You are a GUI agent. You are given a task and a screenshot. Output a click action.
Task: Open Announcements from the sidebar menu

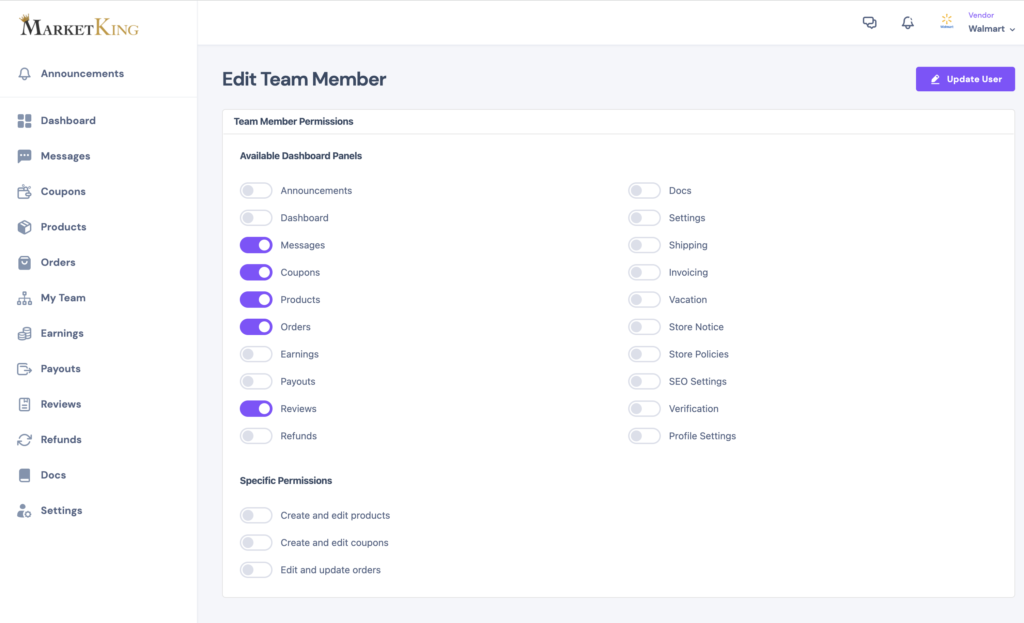(82, 74)
